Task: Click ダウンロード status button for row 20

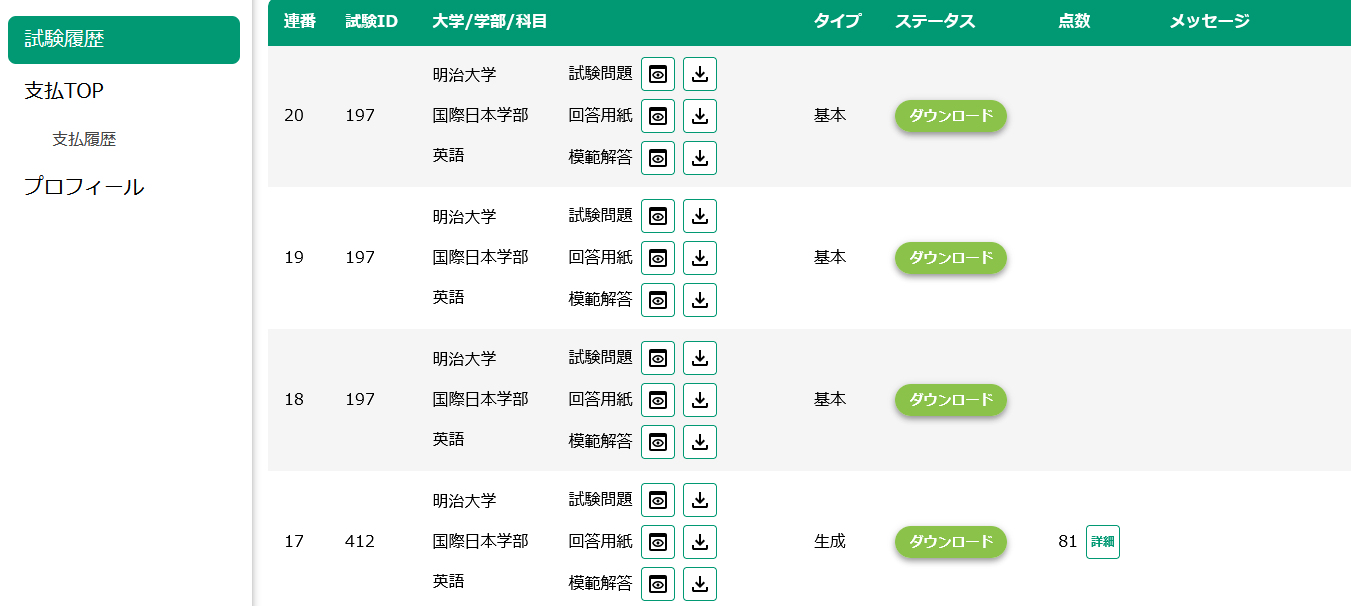Action: click(950, 116)
